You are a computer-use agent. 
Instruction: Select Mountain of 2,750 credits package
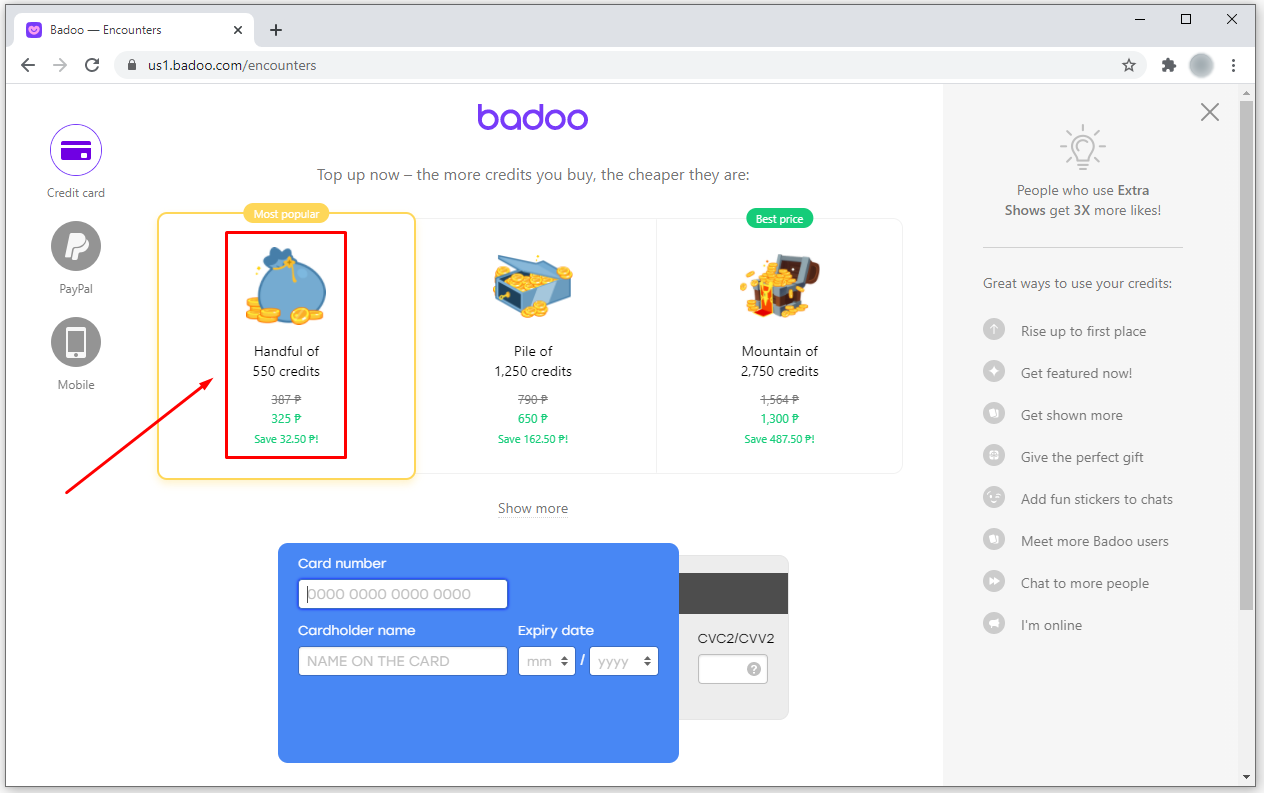pos(779,345)
